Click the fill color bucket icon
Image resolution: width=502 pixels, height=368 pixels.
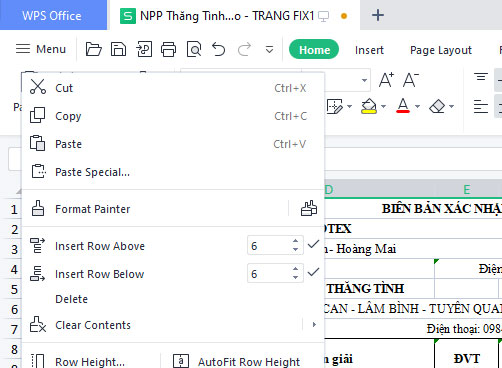tap(369, 106)
